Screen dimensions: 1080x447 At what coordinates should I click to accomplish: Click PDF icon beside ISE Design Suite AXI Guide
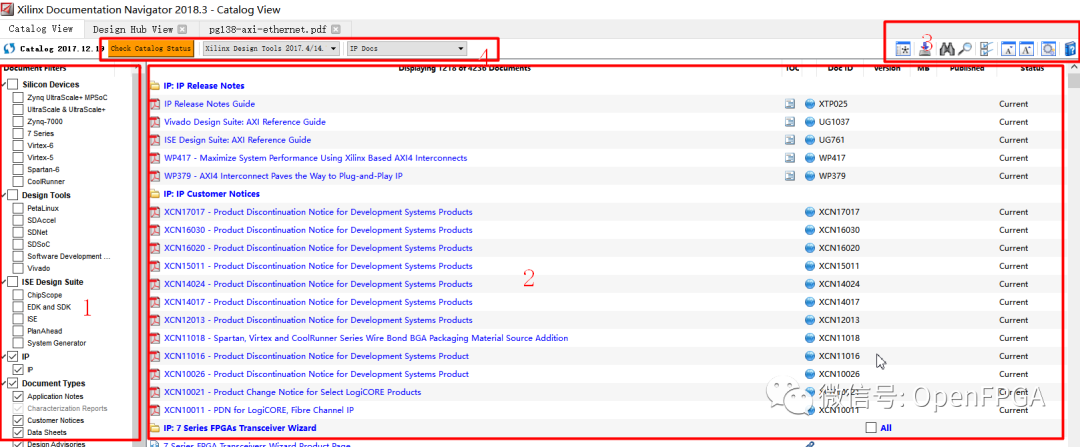click(155, 140)
